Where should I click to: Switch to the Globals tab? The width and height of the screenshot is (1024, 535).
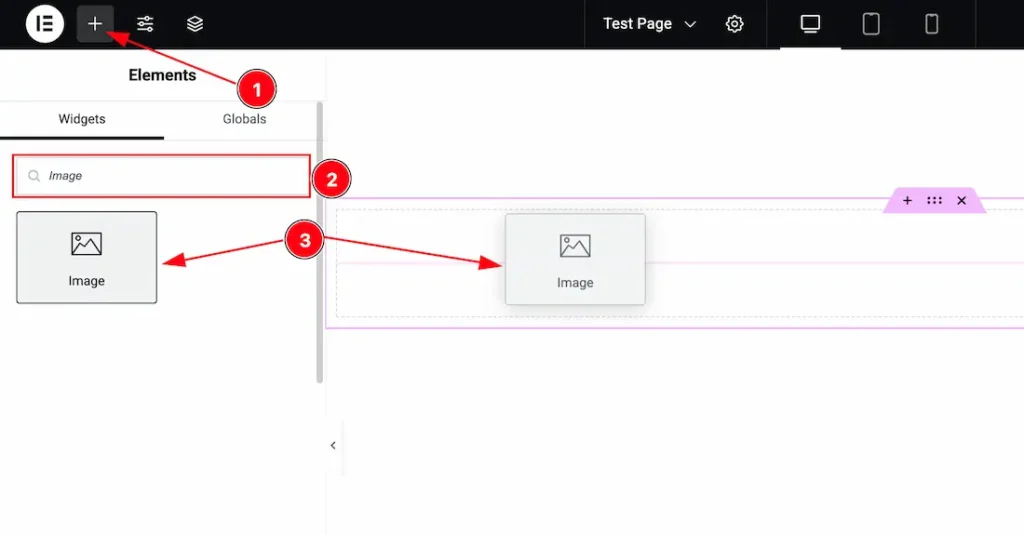tap(244, 119)
